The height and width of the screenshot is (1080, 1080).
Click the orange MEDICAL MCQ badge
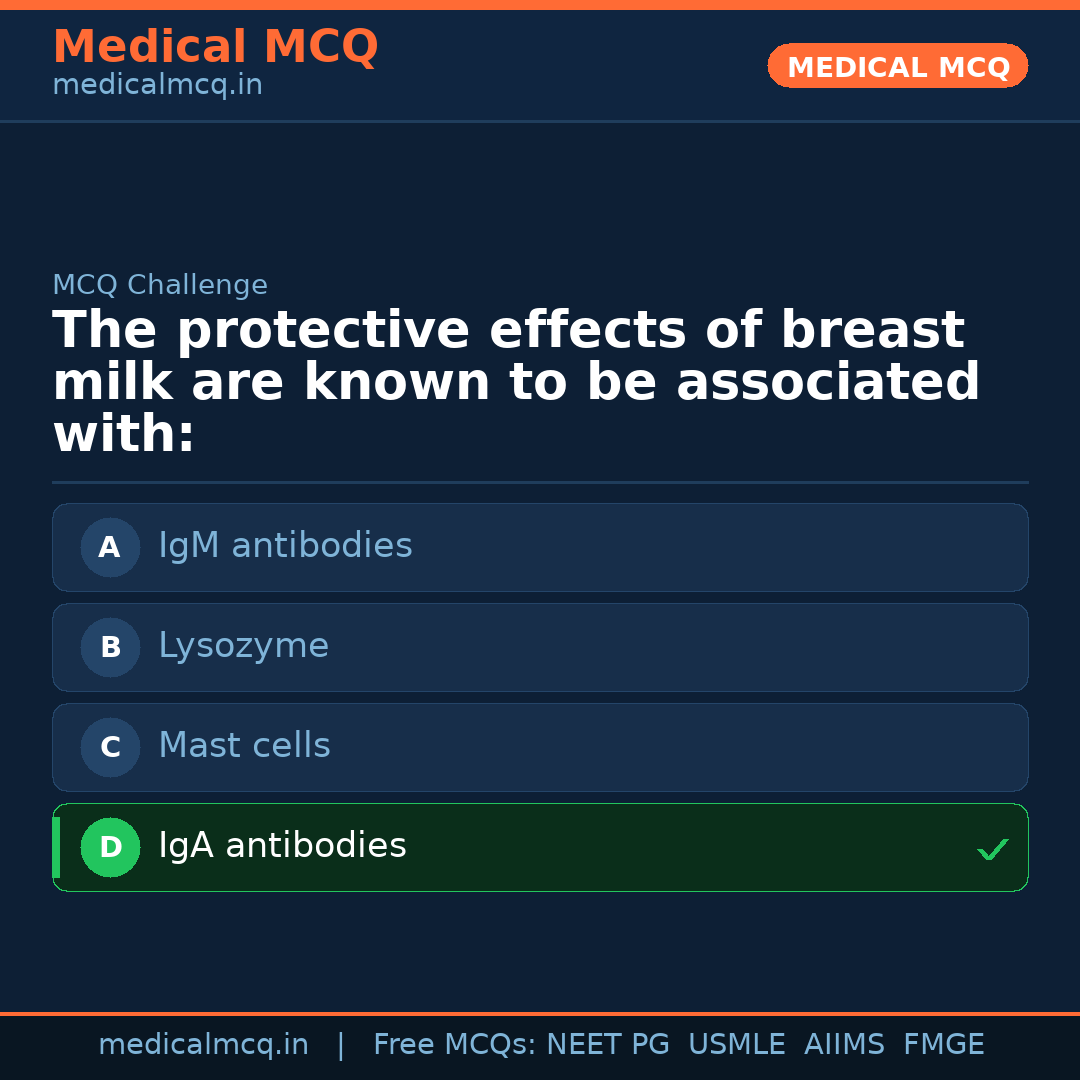[897, 66]
